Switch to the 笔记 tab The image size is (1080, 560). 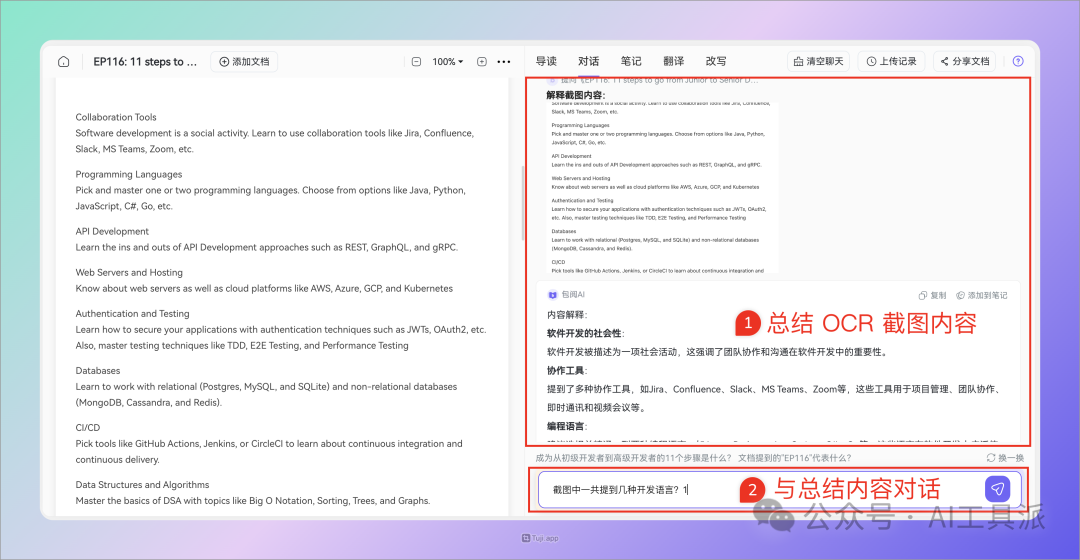click(x=631, y=62)
